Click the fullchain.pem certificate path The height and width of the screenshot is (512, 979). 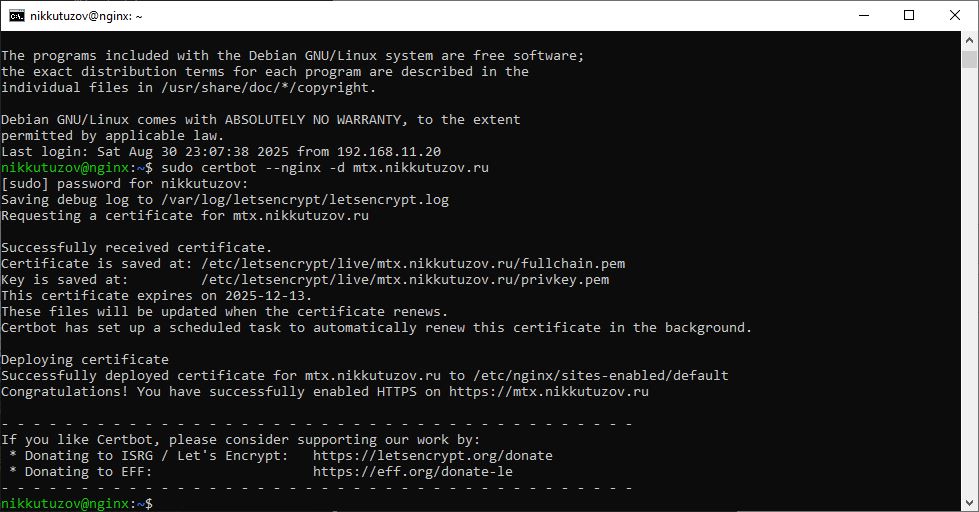coord(412,264)
